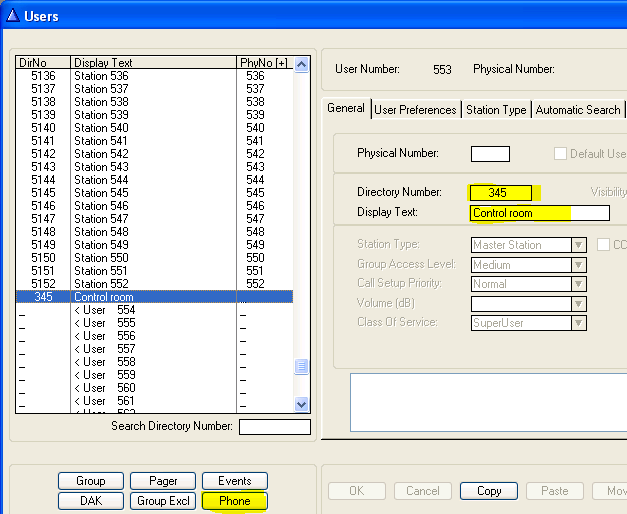Open the Station Type tab

click(496, 110)
